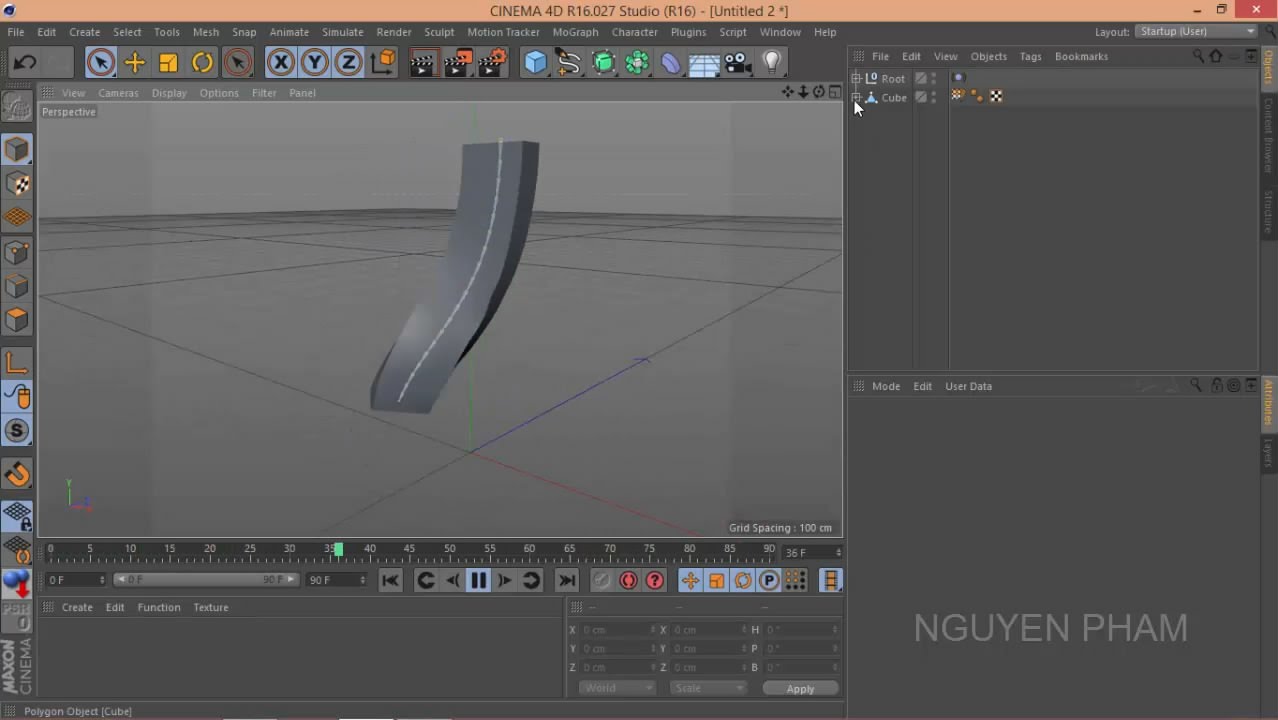Click the timeline playhead at frame 36
This screenshot has height=720, width=1278.
(x=338, y=550)
